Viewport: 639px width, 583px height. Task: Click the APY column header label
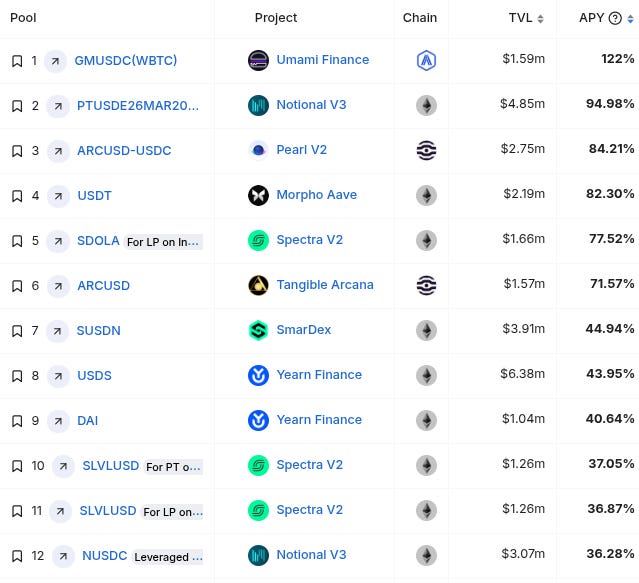592,18
